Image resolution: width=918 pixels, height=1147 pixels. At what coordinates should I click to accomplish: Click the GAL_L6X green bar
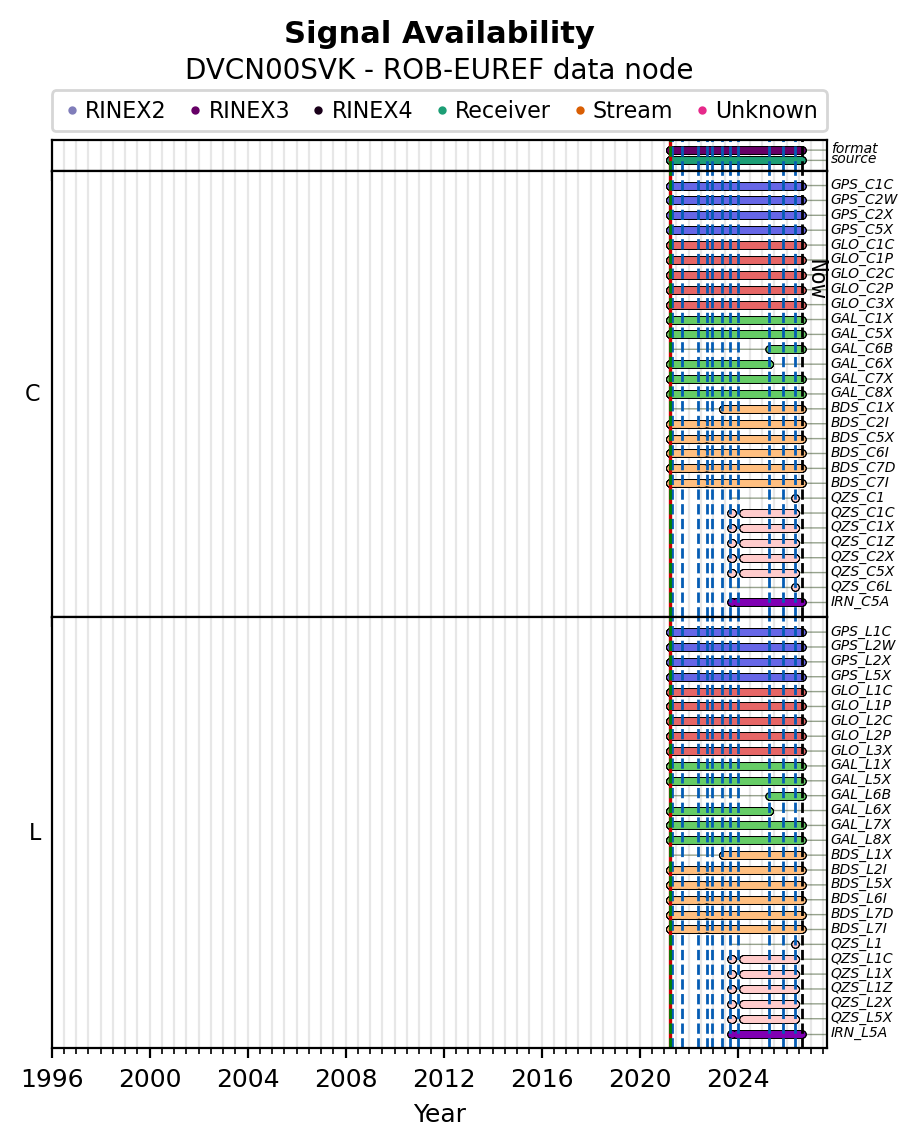click(720, 811)
